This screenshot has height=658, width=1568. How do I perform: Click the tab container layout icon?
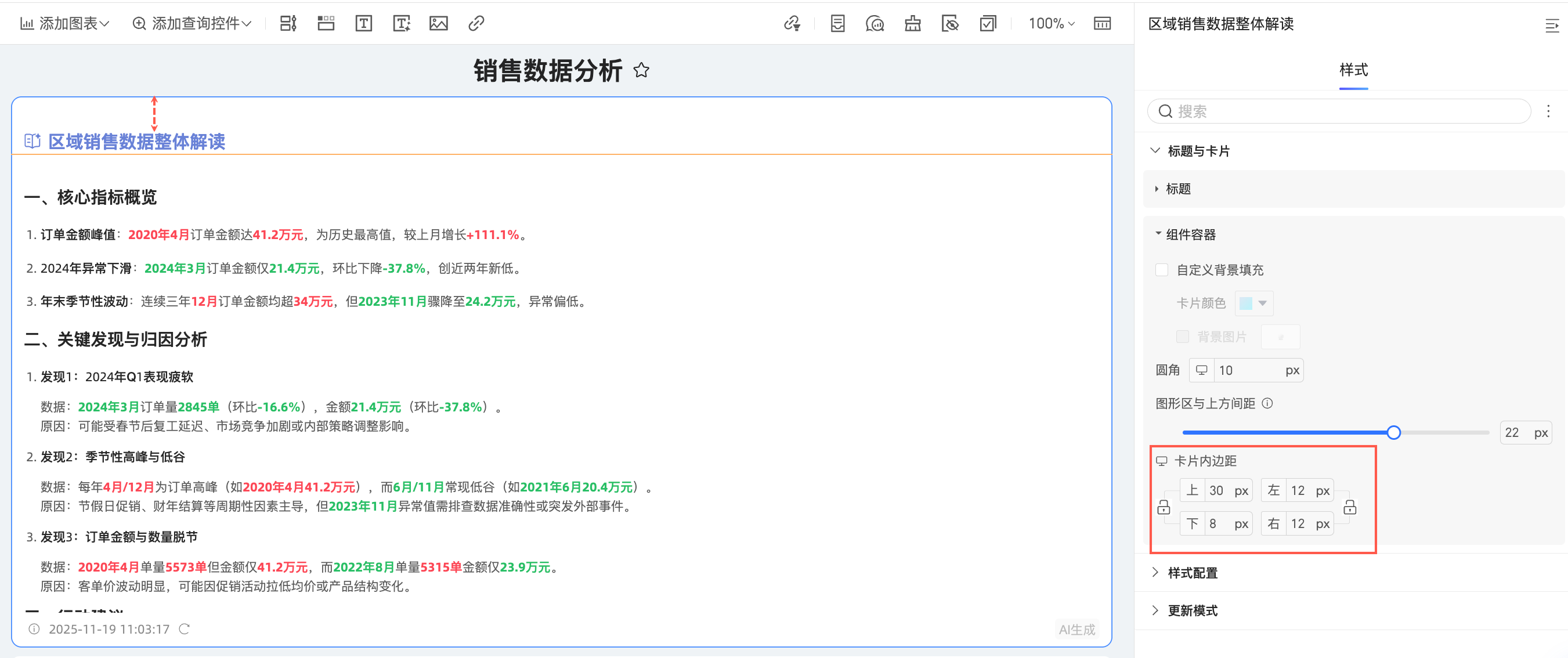326,24
